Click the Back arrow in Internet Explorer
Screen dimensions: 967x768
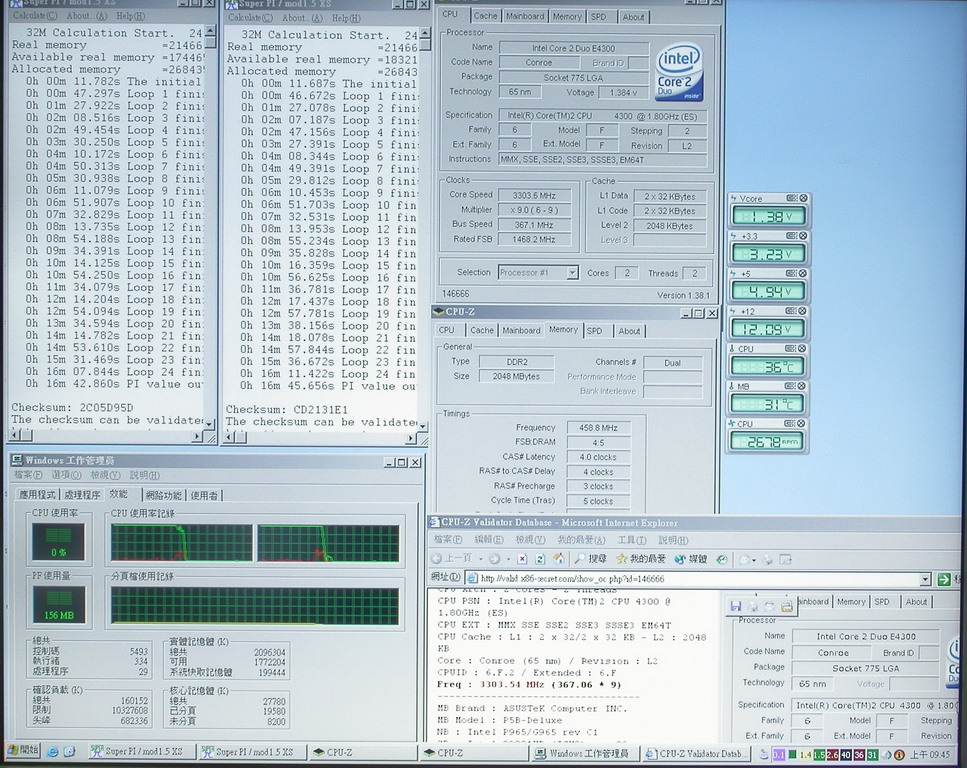point(437,559)
